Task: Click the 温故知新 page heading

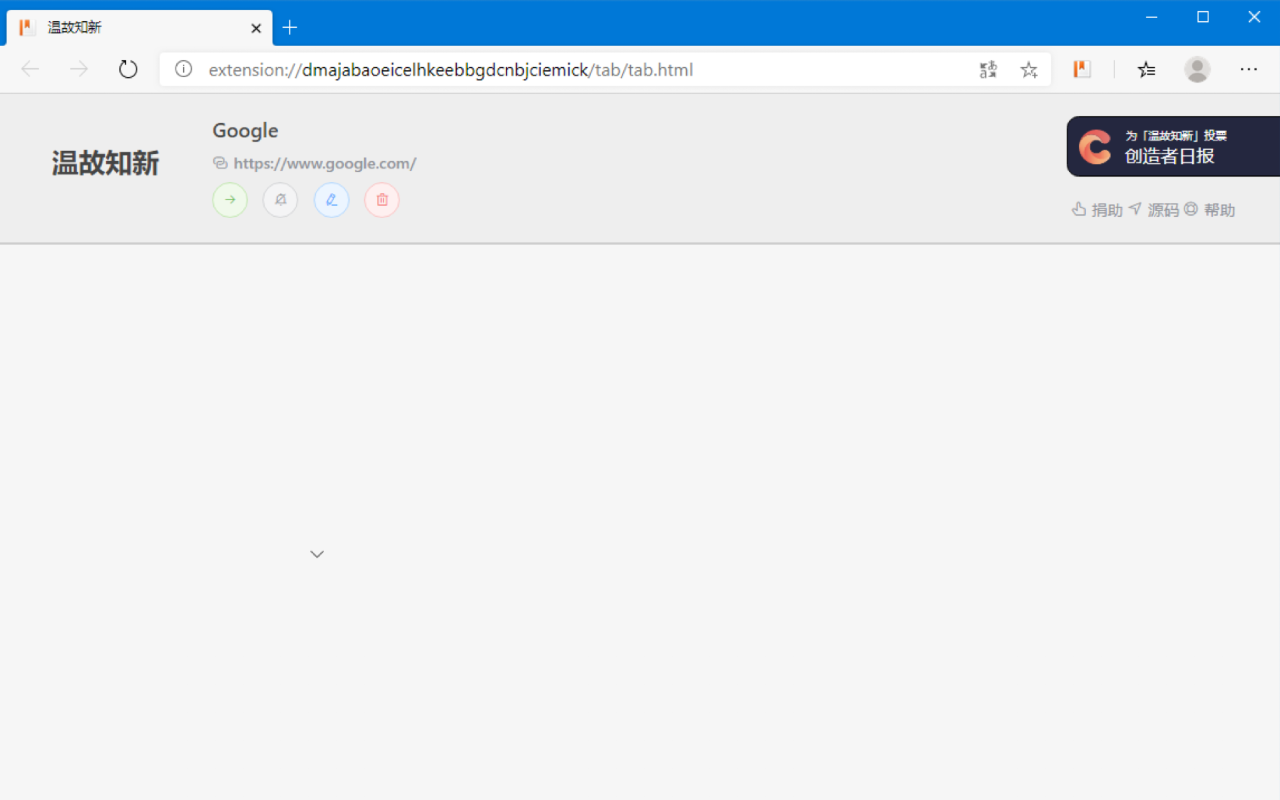Action: pyautogui.click(x=105, y=163)
